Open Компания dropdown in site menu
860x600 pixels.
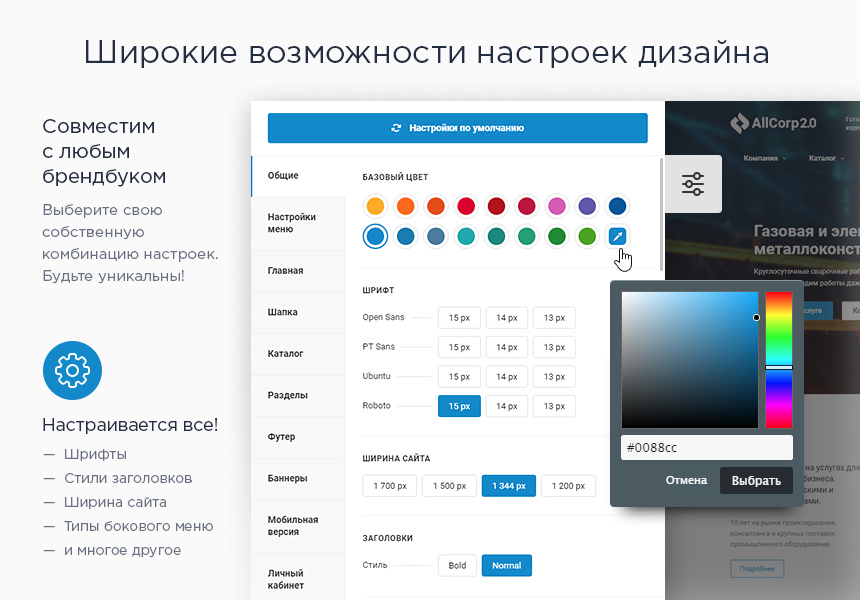coord(764,158)
